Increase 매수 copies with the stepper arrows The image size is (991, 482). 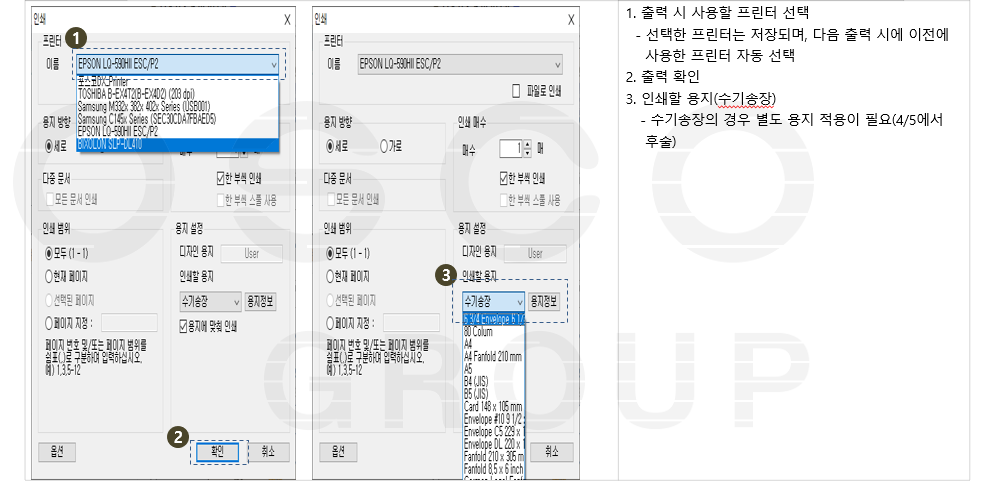pyautogui.click(x=528, y=145)
